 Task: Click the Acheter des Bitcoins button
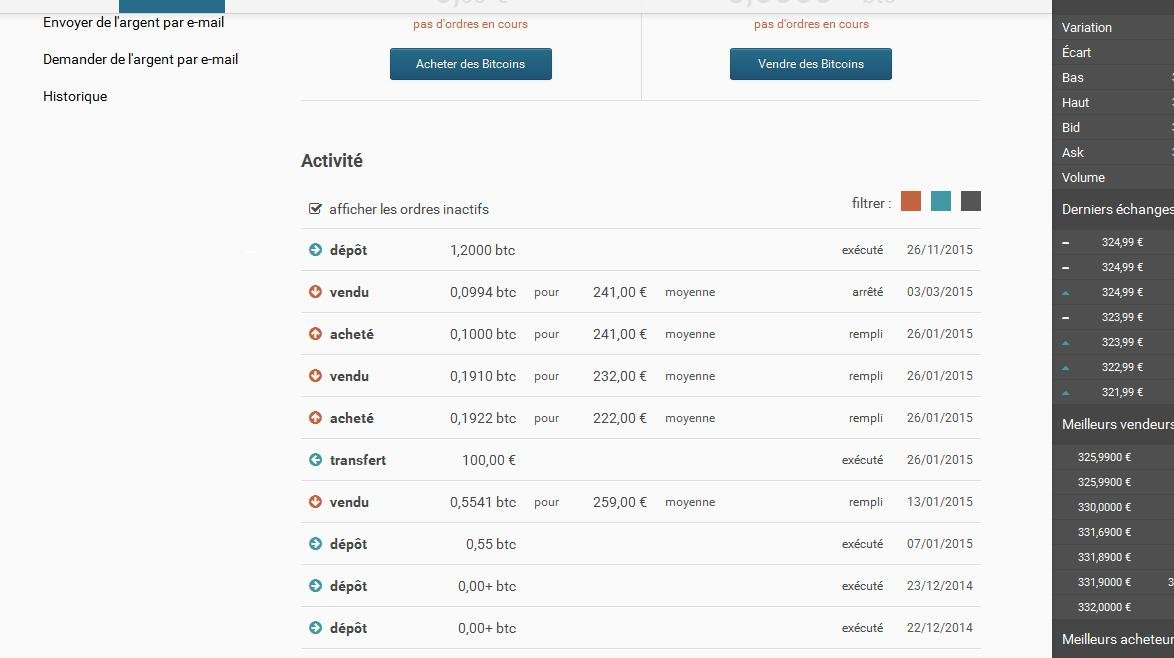[x=470, y=64]
